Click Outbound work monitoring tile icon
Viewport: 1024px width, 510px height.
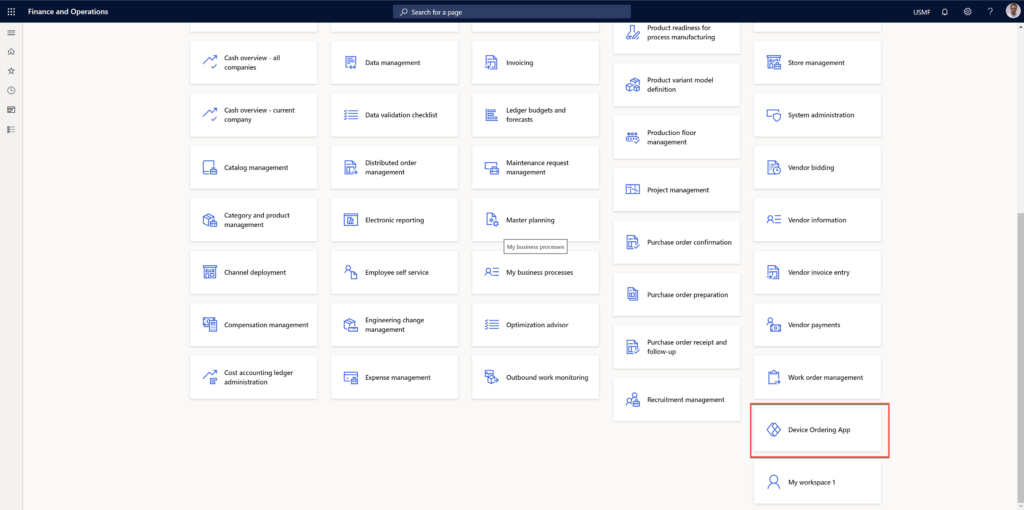point(492,377)
